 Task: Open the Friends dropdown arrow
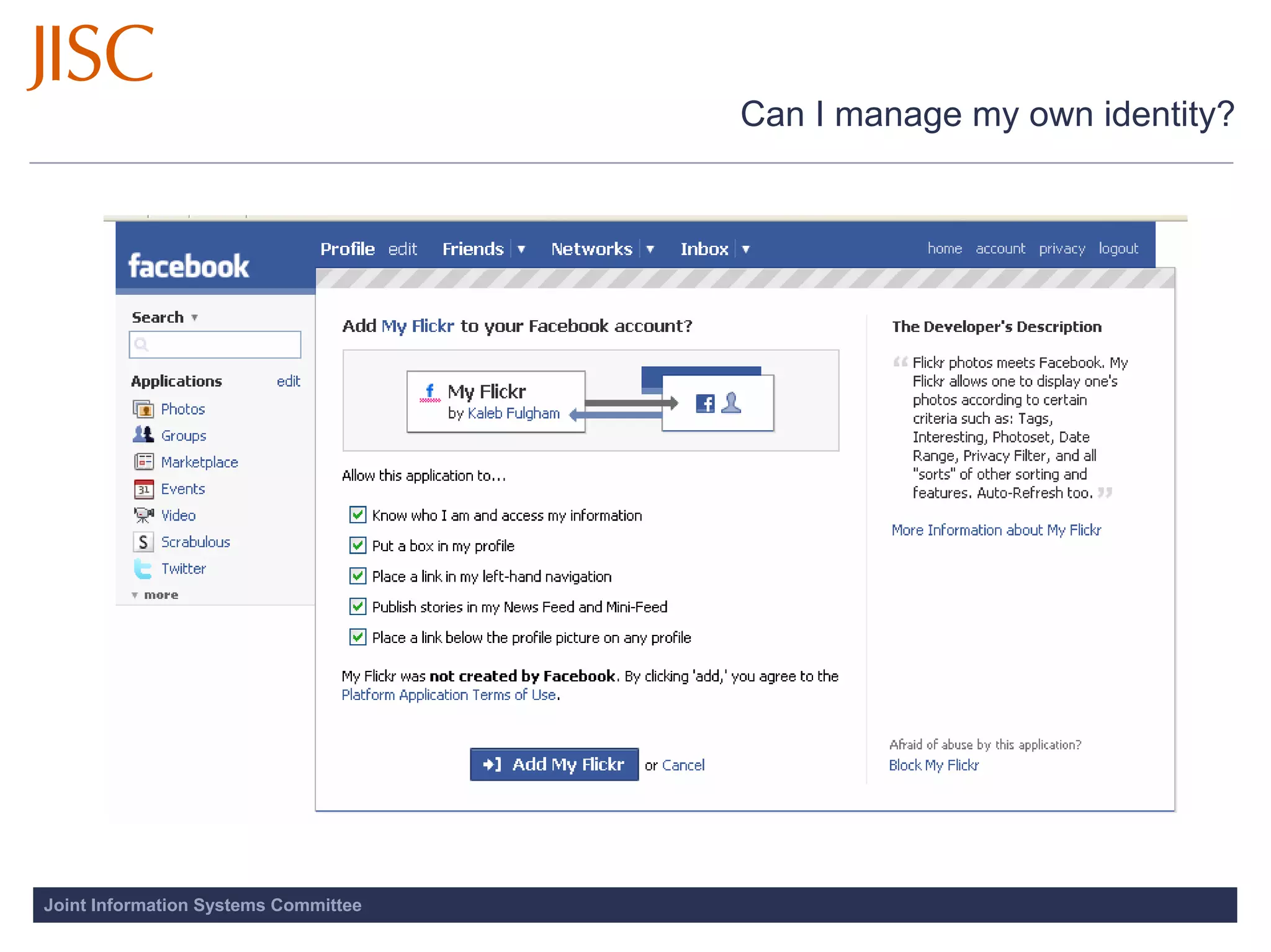[521, 249]
